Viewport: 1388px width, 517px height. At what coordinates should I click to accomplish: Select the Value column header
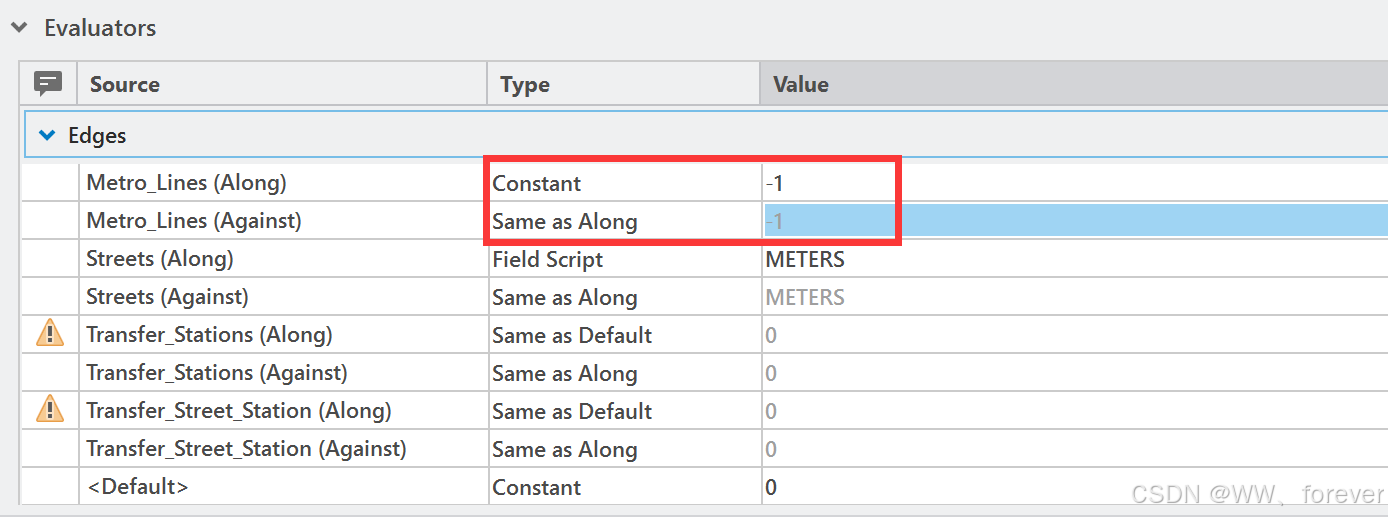click(1075, 84)
